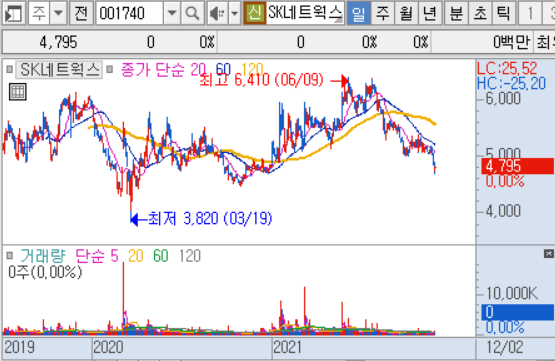Click the HC:-25.20 indicator text
Viewport: 555px width, 361px height.
click(511, 84)
